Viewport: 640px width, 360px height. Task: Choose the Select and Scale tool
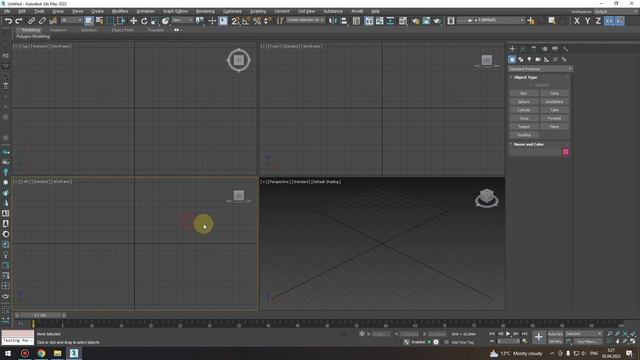[155, 21]
